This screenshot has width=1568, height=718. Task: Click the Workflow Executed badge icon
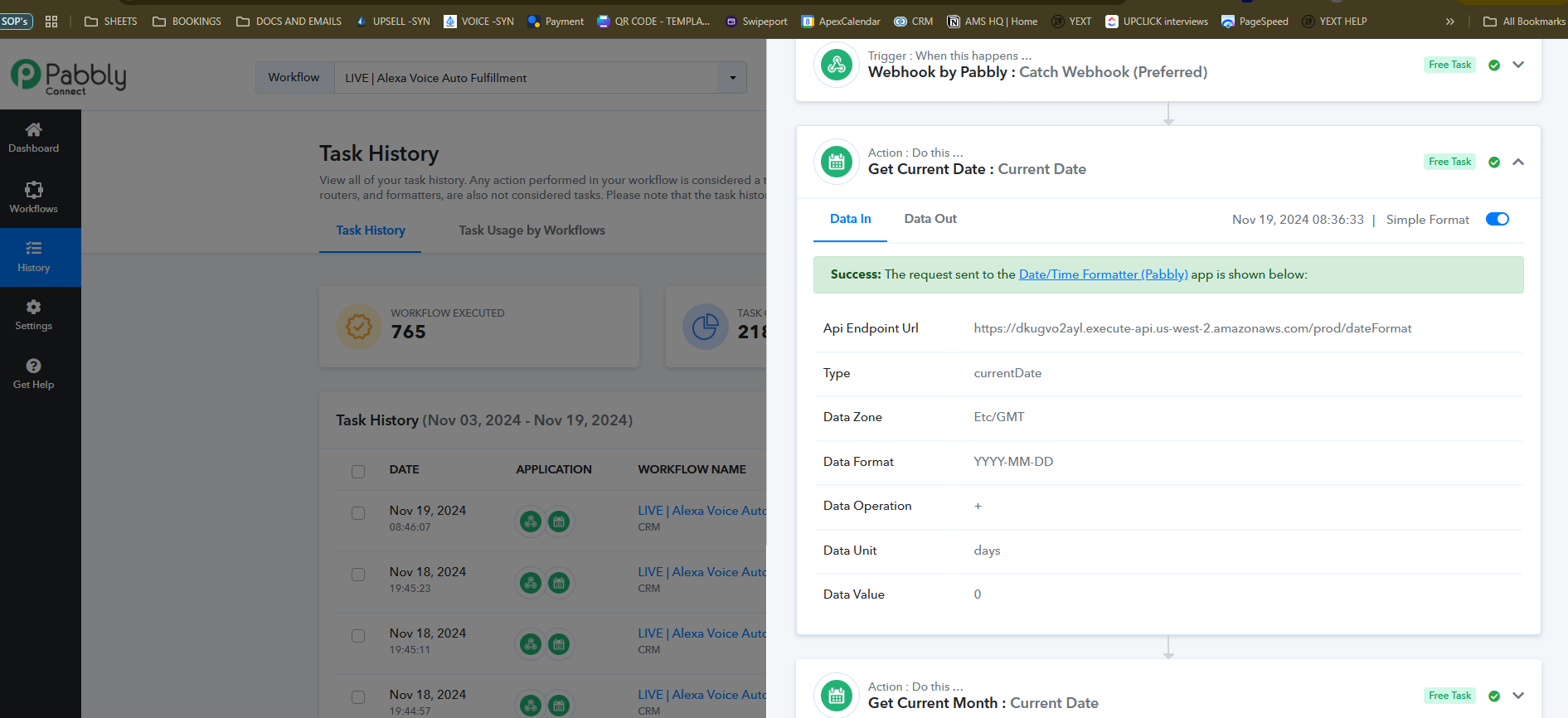pos(358,327)
